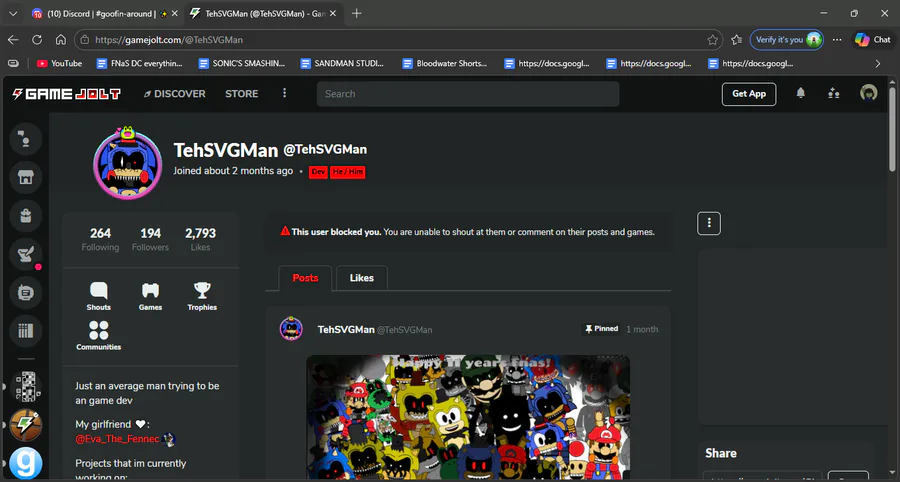Switch to the Likes tab
Image resolution: width=900 pixels, height=482 pixels.
click(362, 278)
